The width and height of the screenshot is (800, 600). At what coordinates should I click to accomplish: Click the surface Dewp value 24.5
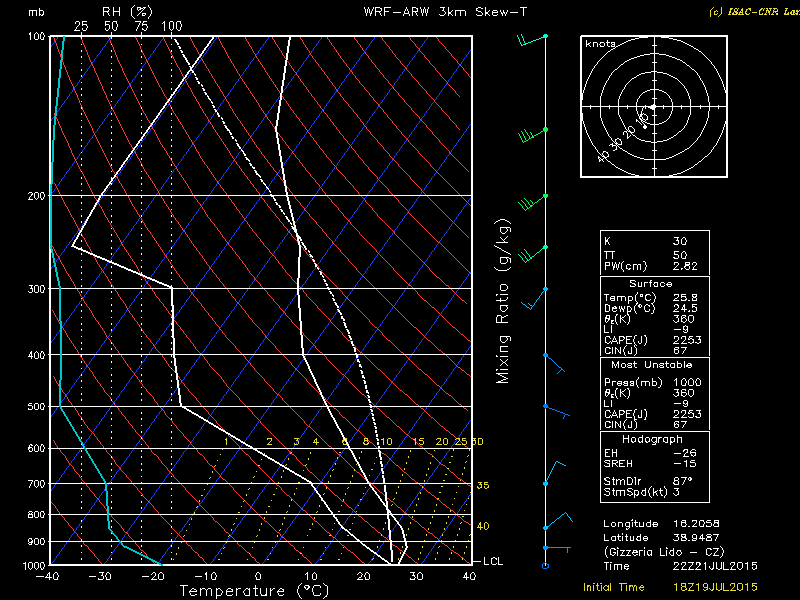686,308
